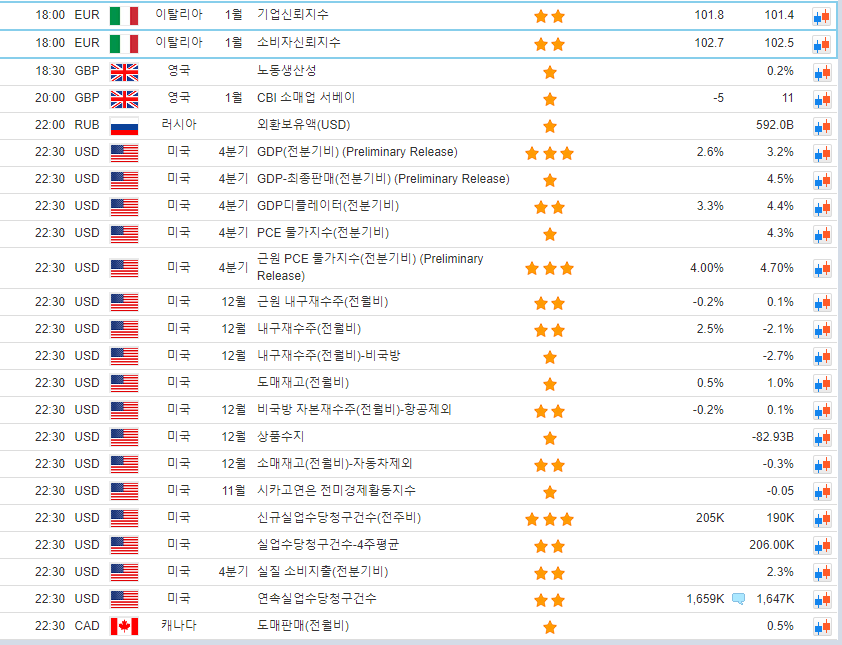
Task: Open chart icon for 도매판매(전월비) row
Action: [x=821, y=626]
